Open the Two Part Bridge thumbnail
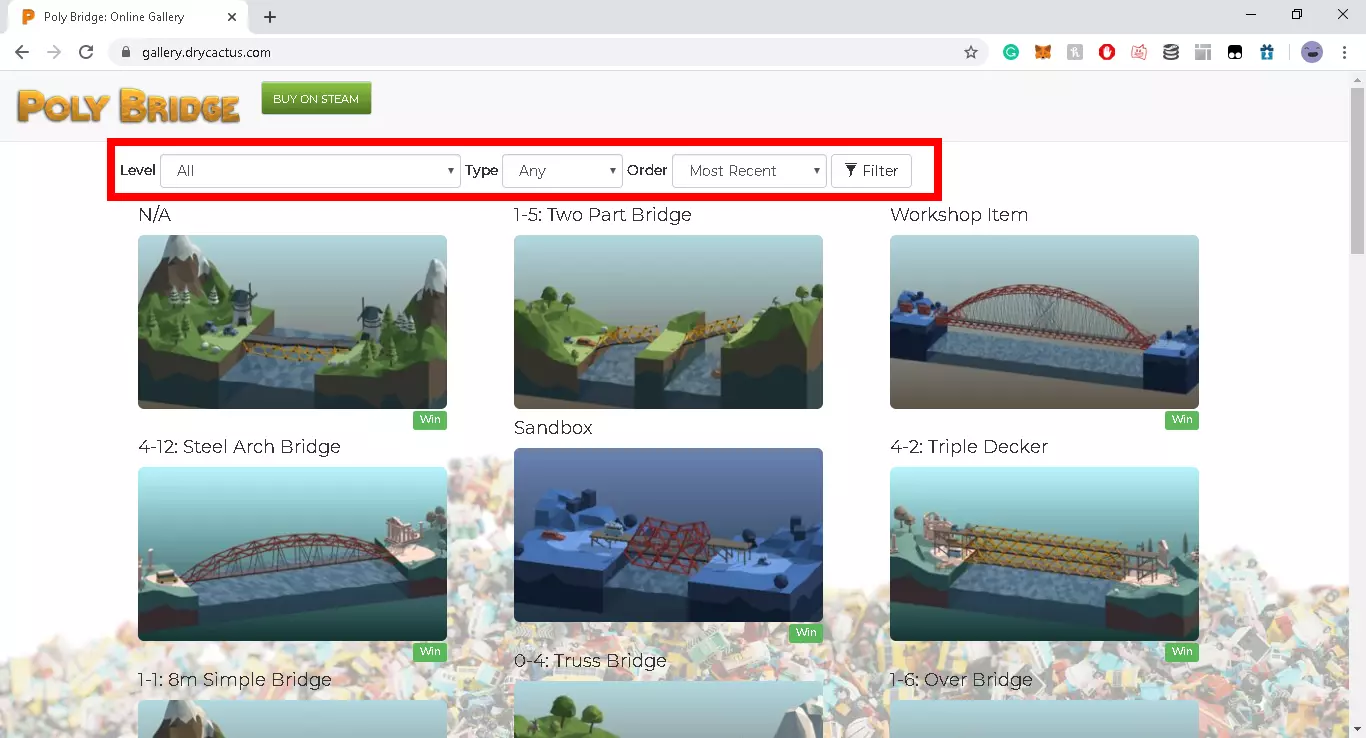 668,322
